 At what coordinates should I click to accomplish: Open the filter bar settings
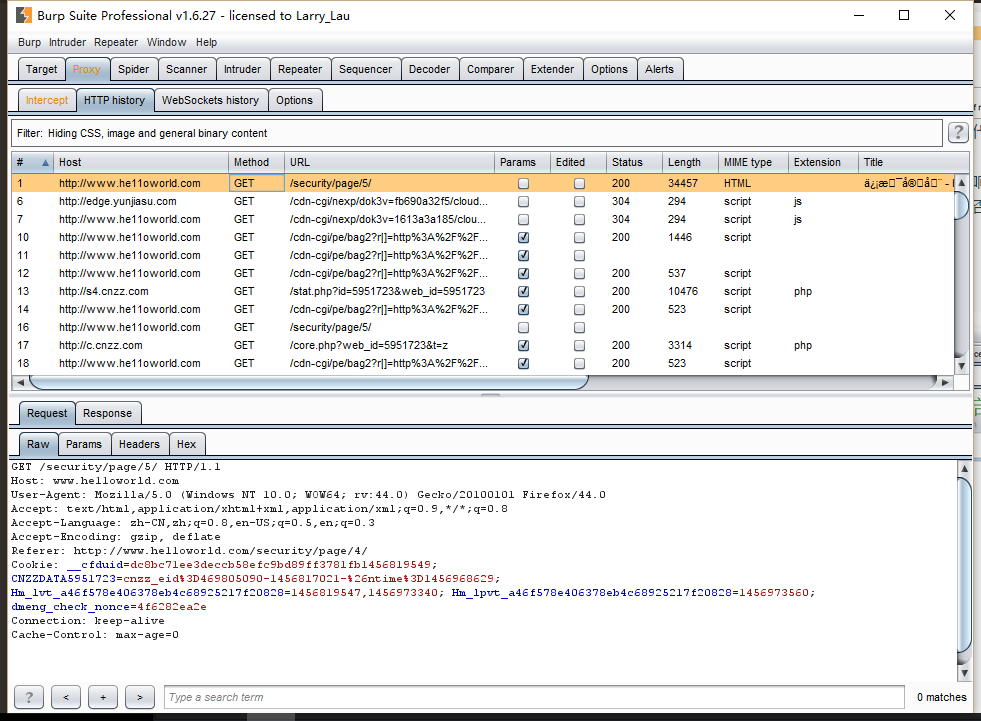pyautogui.click(x=477, y=133)
